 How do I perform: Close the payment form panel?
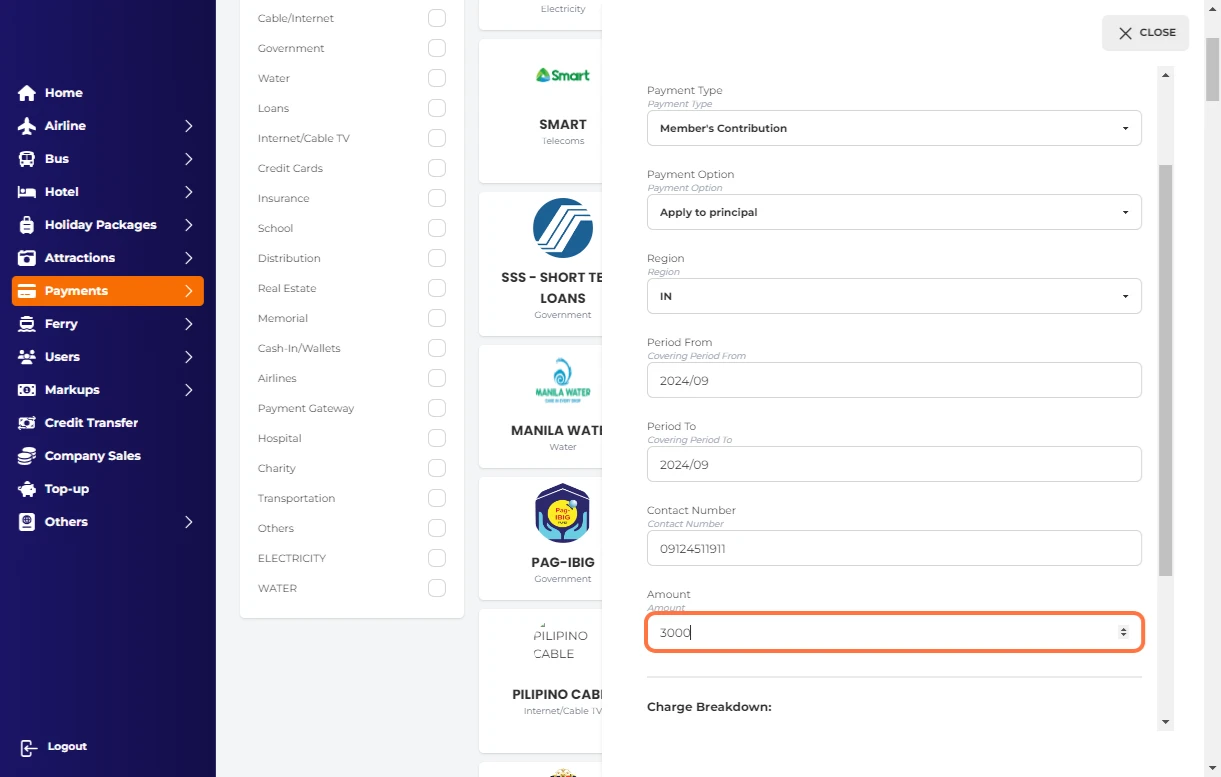click(1145, 33)
